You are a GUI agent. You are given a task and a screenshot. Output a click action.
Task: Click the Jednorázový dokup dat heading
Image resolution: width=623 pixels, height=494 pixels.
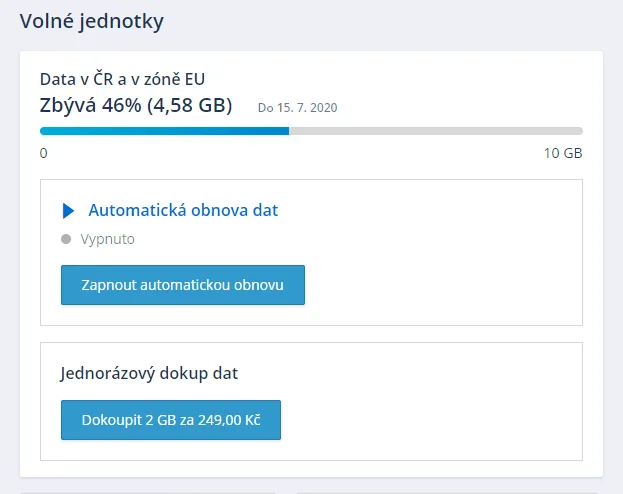tap(149, 373)
